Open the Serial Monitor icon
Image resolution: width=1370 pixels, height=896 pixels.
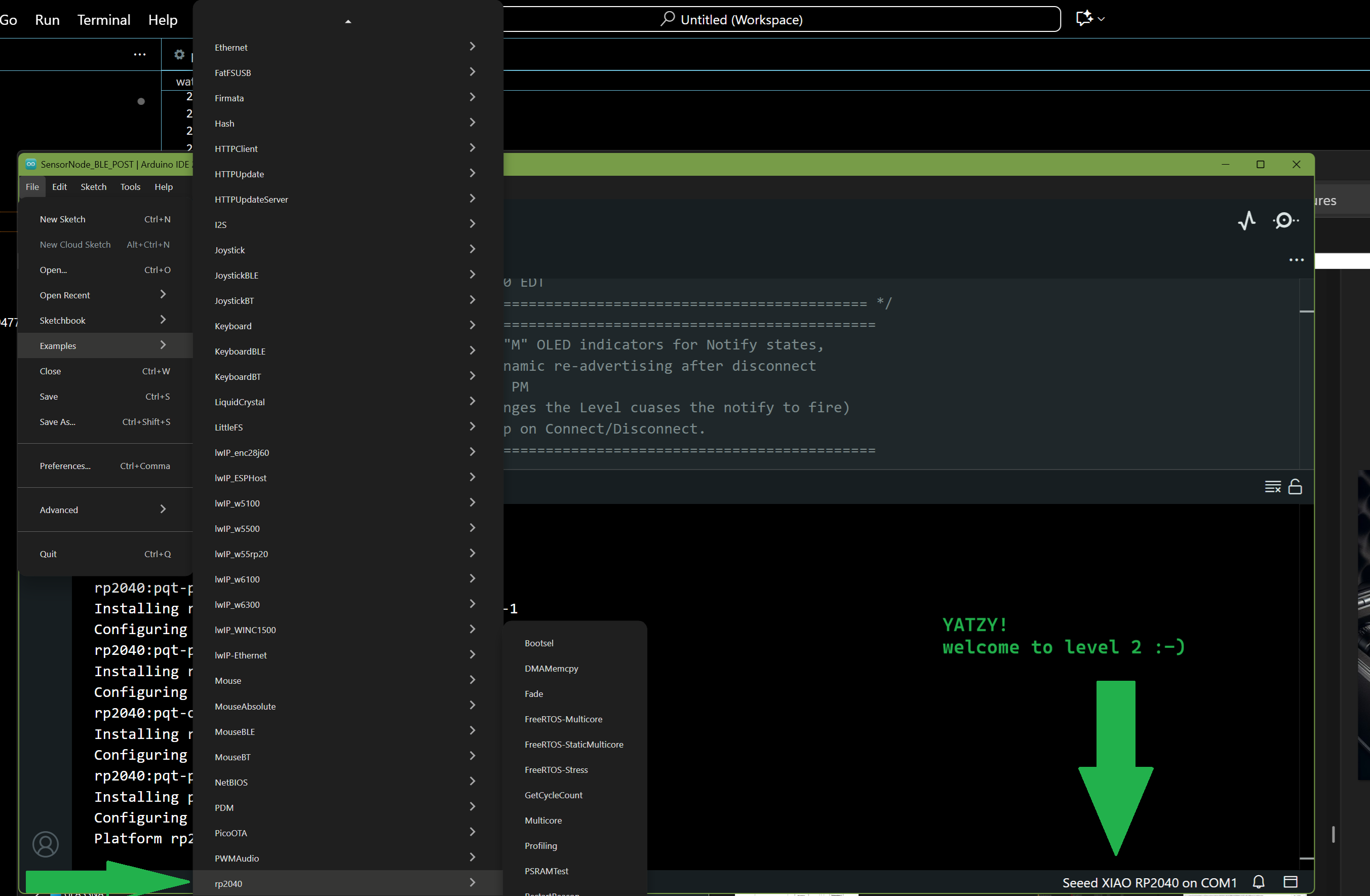click(1285, 220)
